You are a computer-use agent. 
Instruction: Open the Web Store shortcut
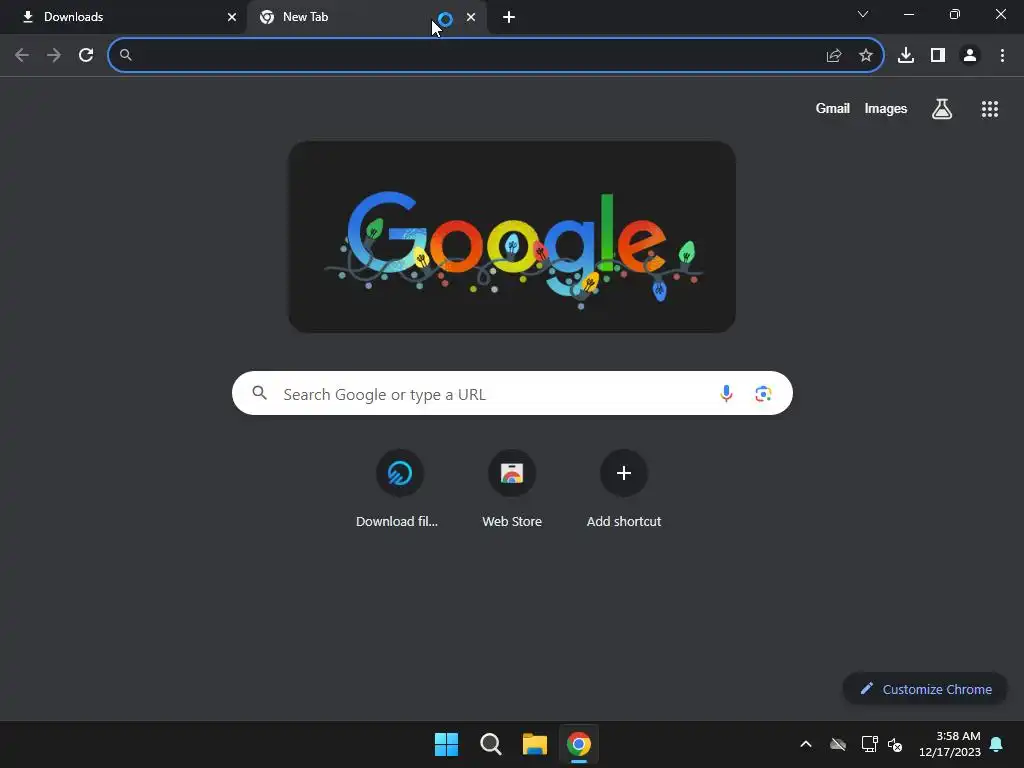(x=512, y=488)
